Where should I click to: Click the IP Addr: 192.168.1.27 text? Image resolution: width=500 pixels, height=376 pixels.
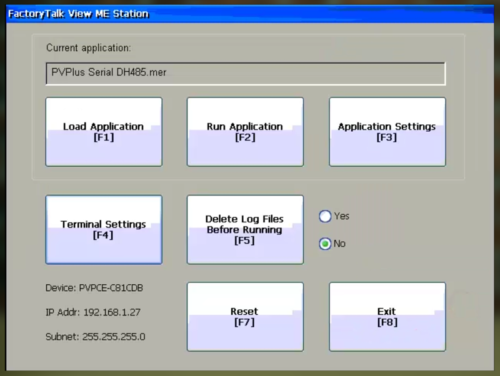click(x=93, y=312)
